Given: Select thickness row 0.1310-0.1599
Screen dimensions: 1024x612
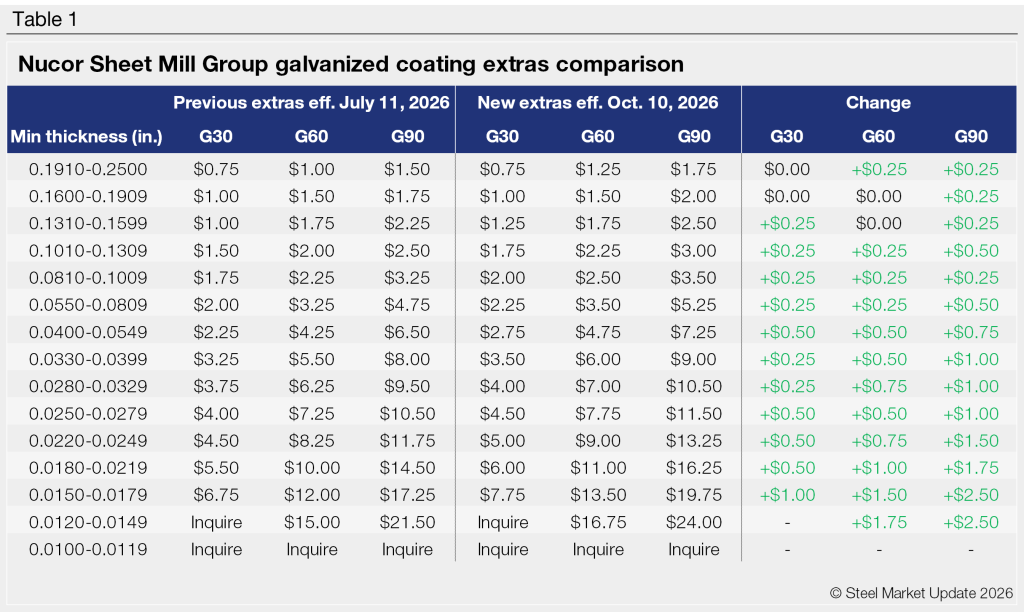Looking at the screenshot, I should click(x=512, y=223).
